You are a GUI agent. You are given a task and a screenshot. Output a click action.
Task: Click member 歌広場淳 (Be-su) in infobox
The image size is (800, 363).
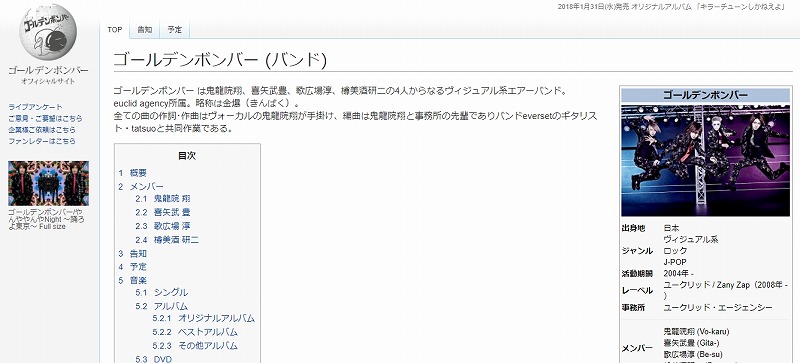(x=693, y=354)
